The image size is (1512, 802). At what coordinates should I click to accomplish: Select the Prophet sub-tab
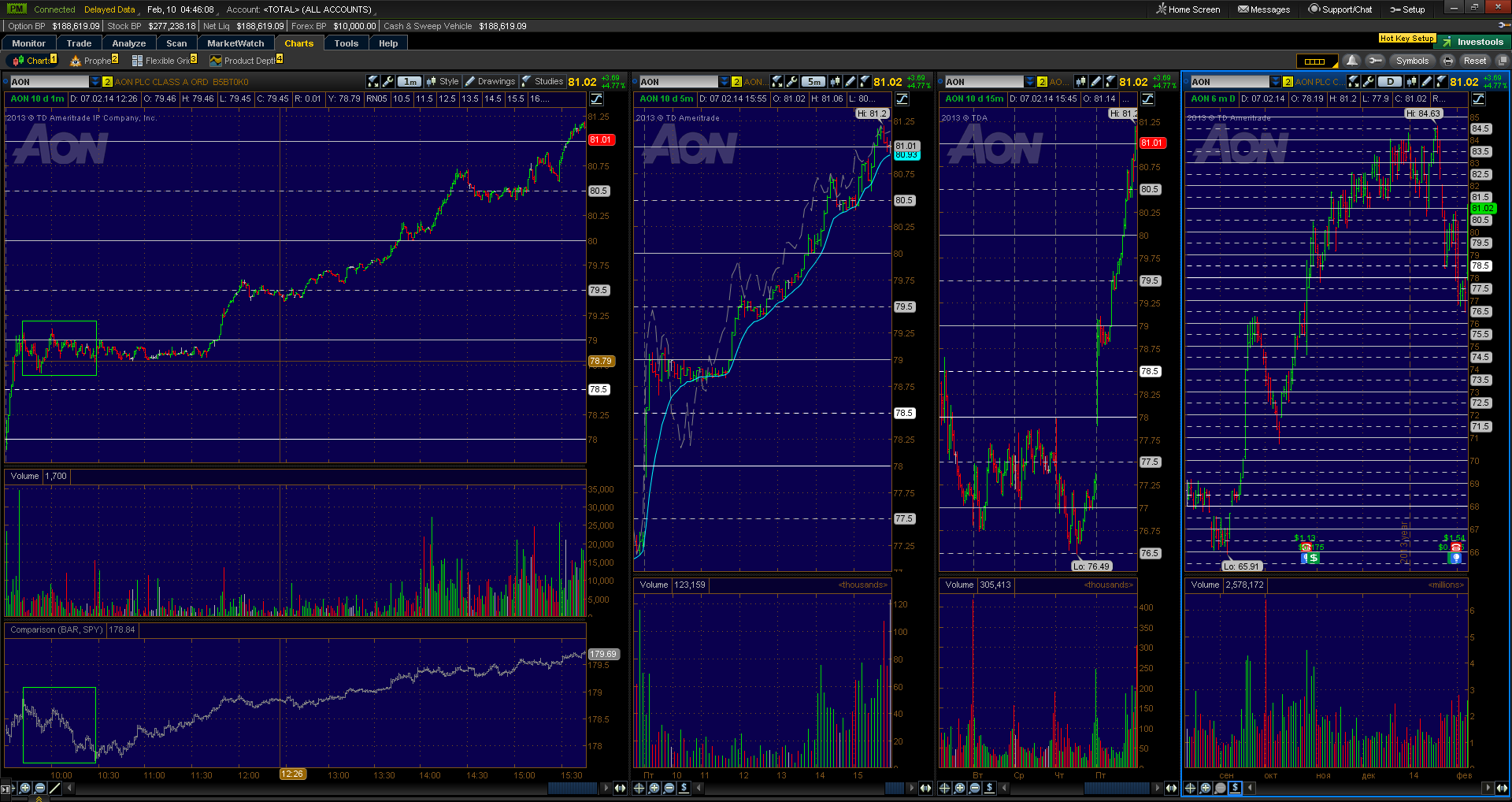click(94, 61)
